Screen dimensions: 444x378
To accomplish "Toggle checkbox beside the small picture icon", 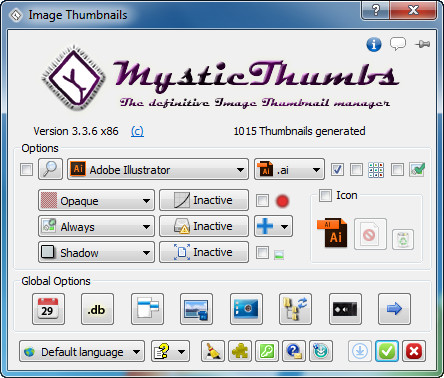I will 262,253.
